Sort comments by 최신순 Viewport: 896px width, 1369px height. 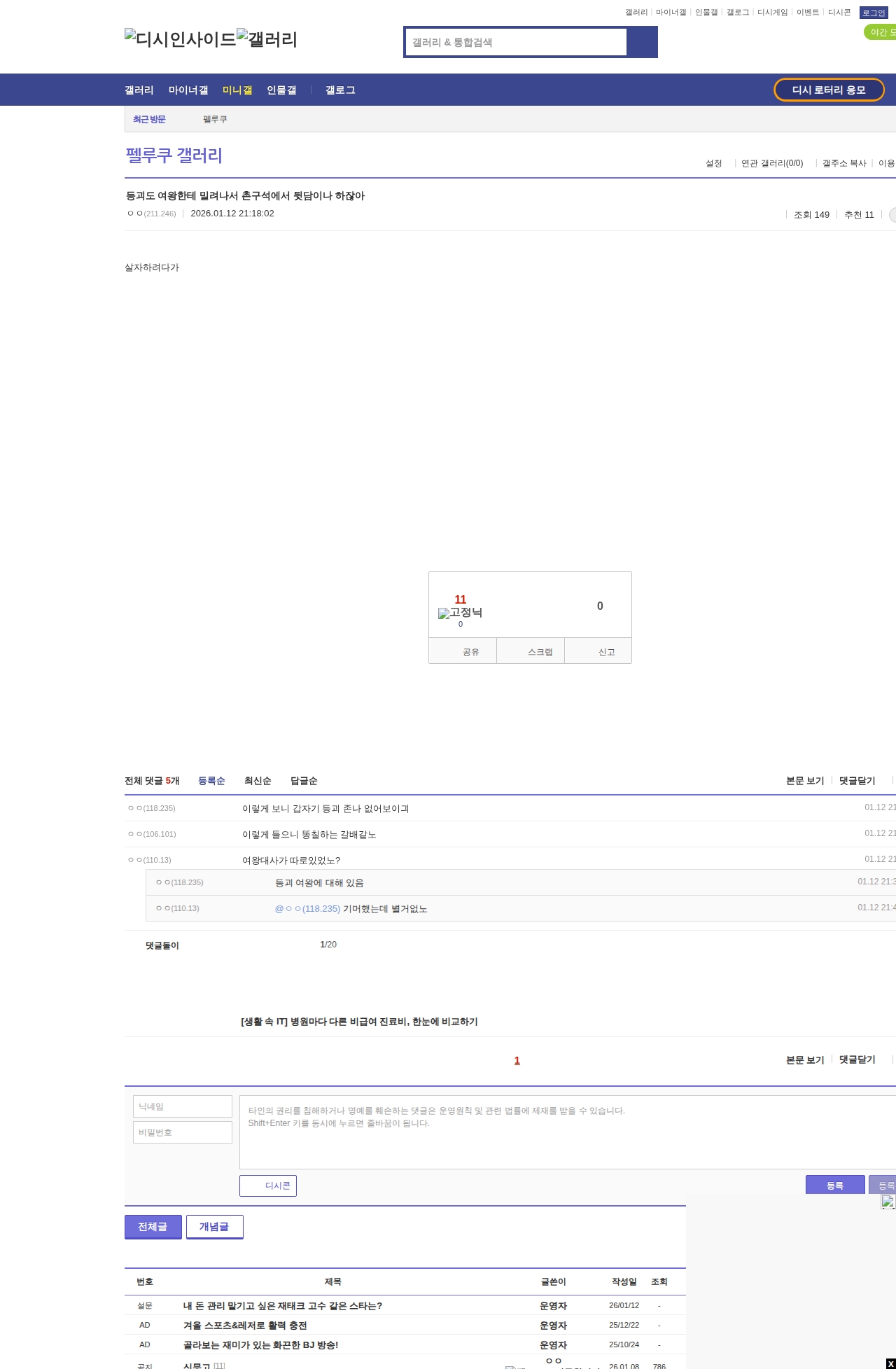coord(258,781)
